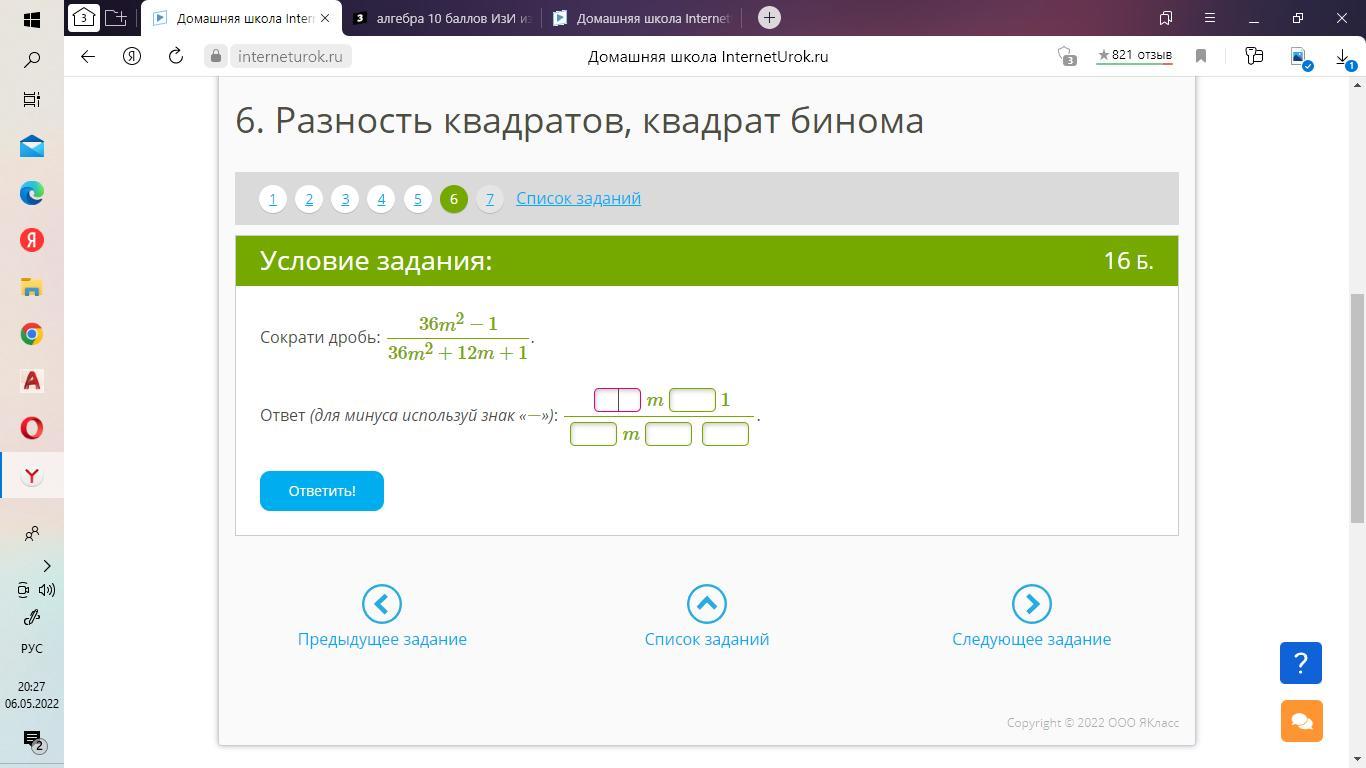
Task: Click the Yandex home button
Action: pos(132,56)
